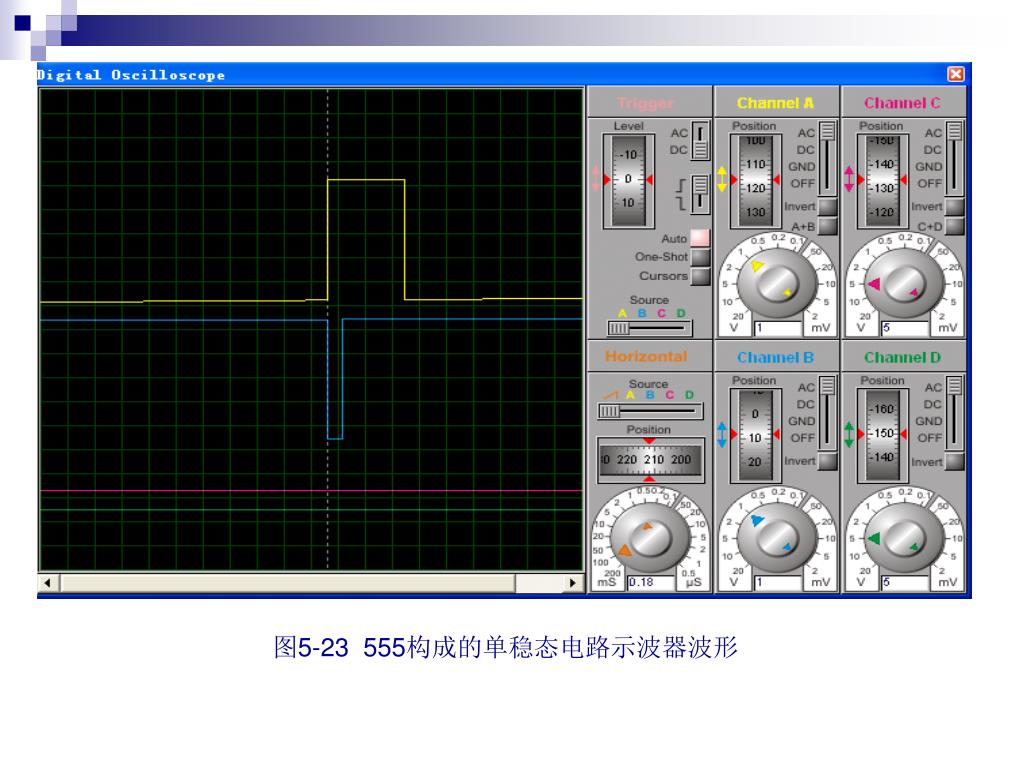The image size is (1024, 768).
Task: Click Channel B coupling mode slider
Action: pyautogui.click(x=827, y=413)
